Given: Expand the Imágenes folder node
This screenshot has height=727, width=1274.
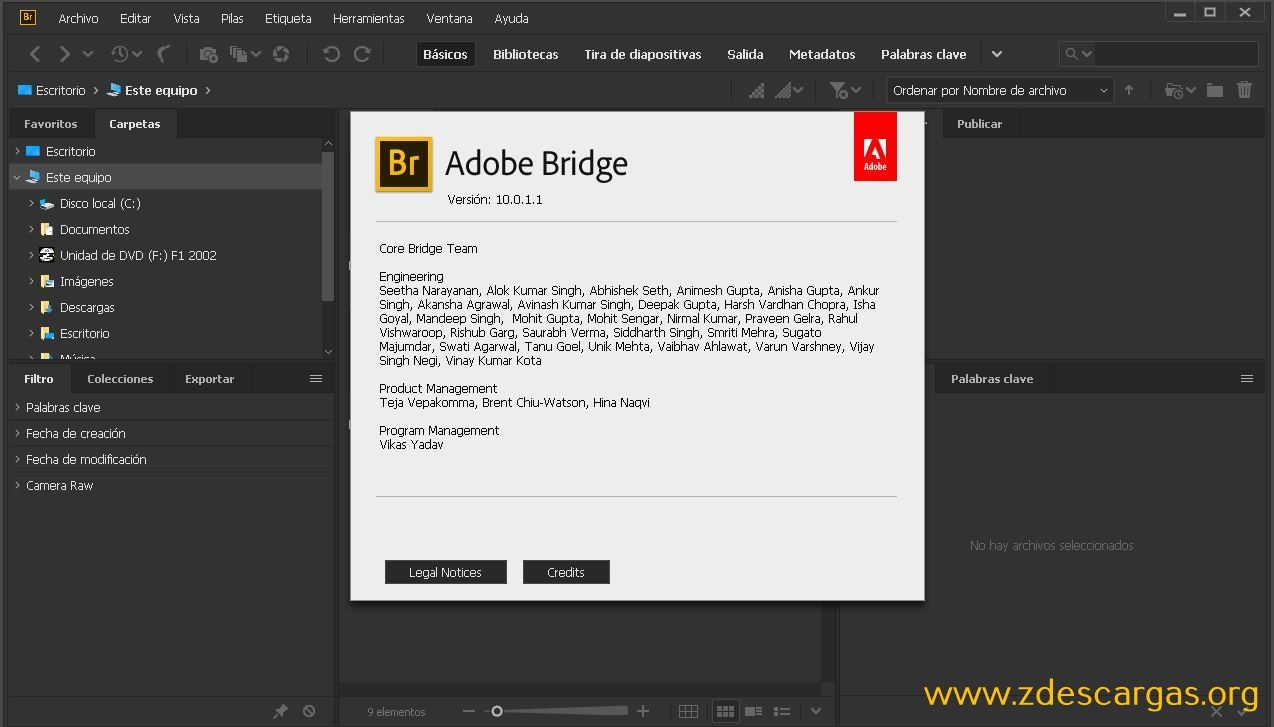Looking at the screenshot, I should pyautogui.click(x=31, y=281).
